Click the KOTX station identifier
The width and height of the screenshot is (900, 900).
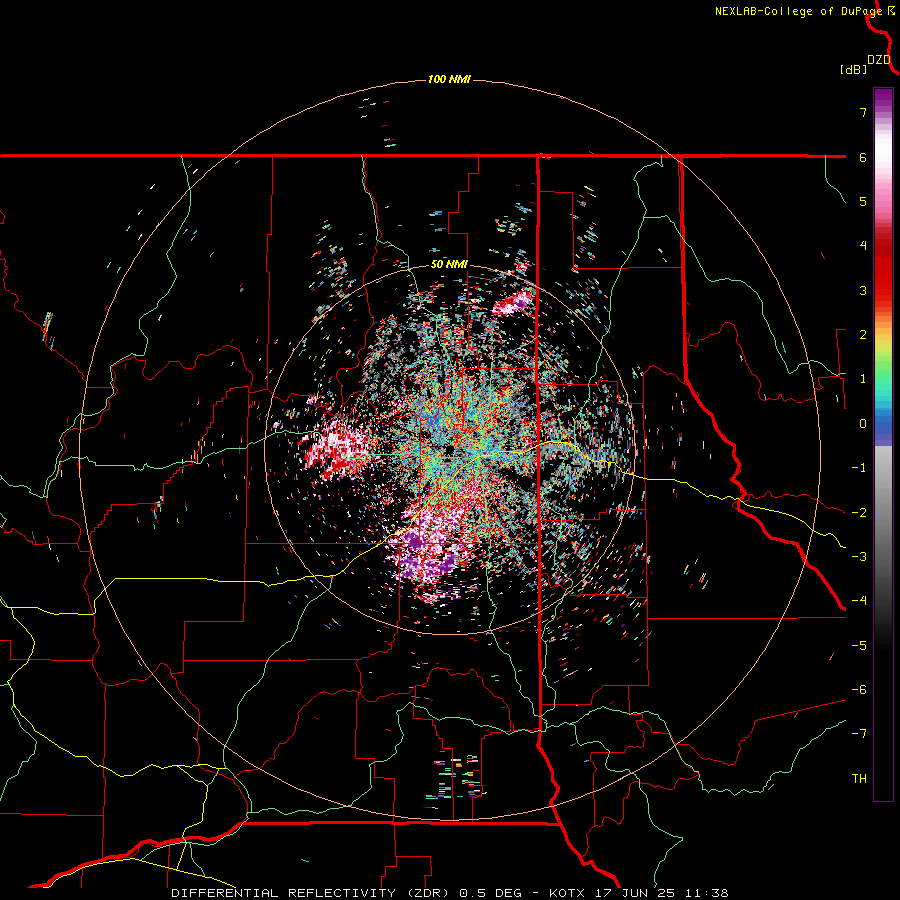tap(567, 893)
